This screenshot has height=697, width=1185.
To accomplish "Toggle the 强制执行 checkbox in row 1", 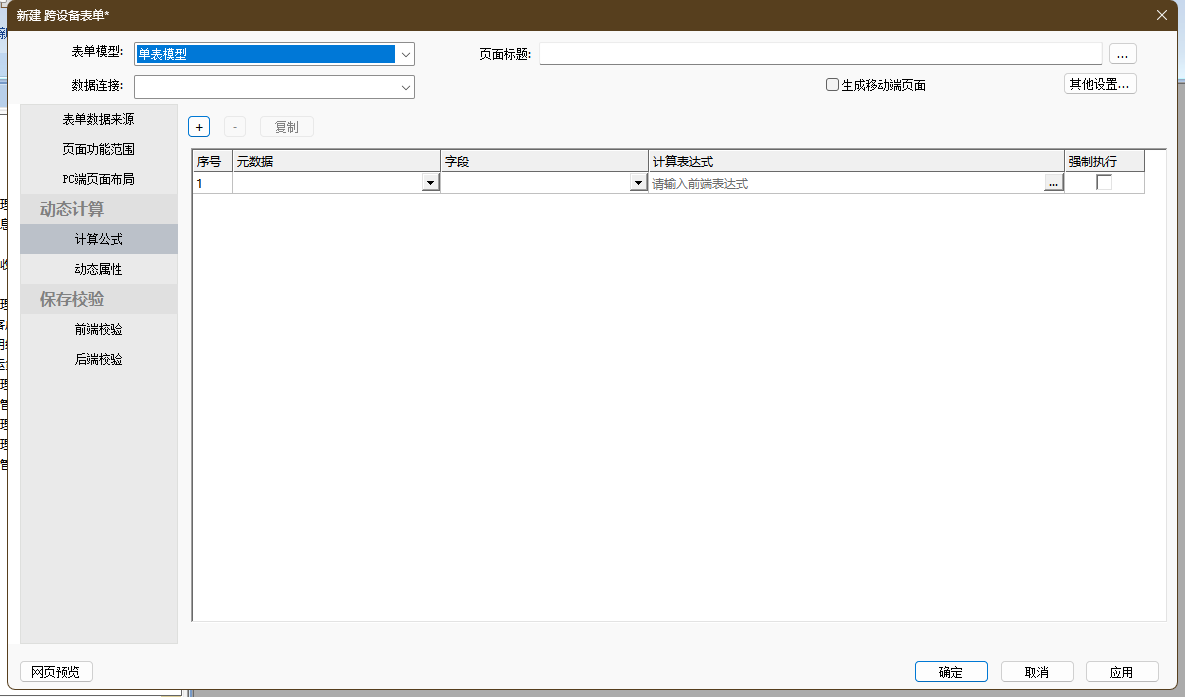I will pos(1104,183).
